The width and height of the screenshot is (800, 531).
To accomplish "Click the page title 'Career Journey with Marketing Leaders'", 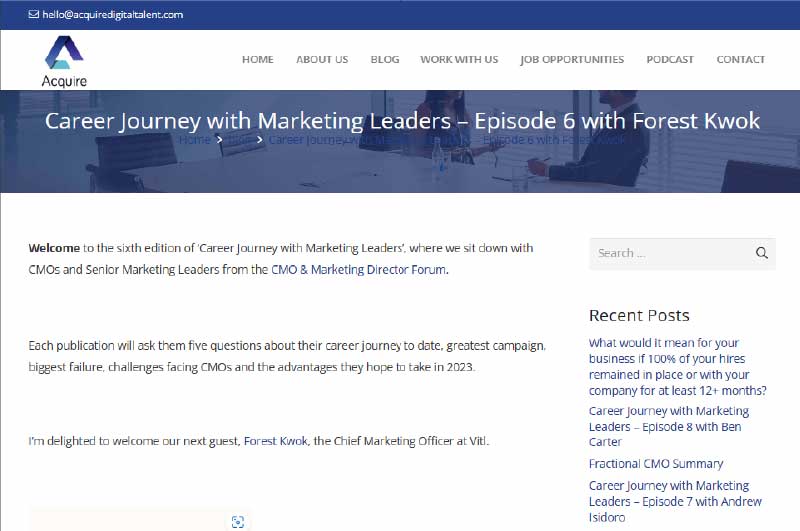I will 402,121.
